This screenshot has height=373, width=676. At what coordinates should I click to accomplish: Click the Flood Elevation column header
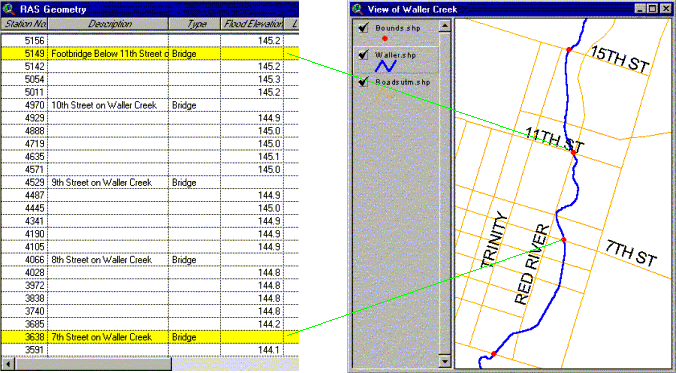tap(253, 24)
